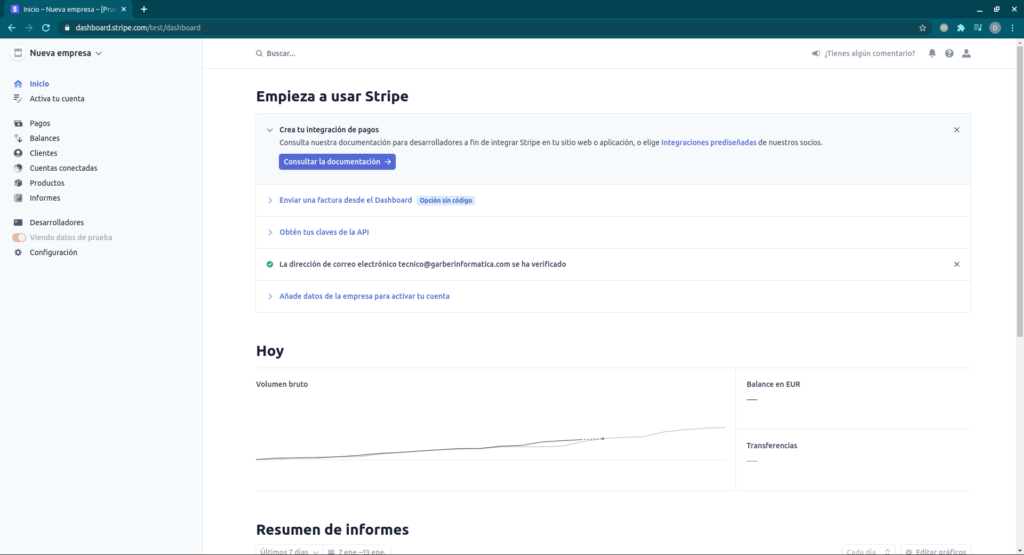Screen dimensions: 1024x555
Task: Click the Configuración gear icon
Action: (18, 253)
